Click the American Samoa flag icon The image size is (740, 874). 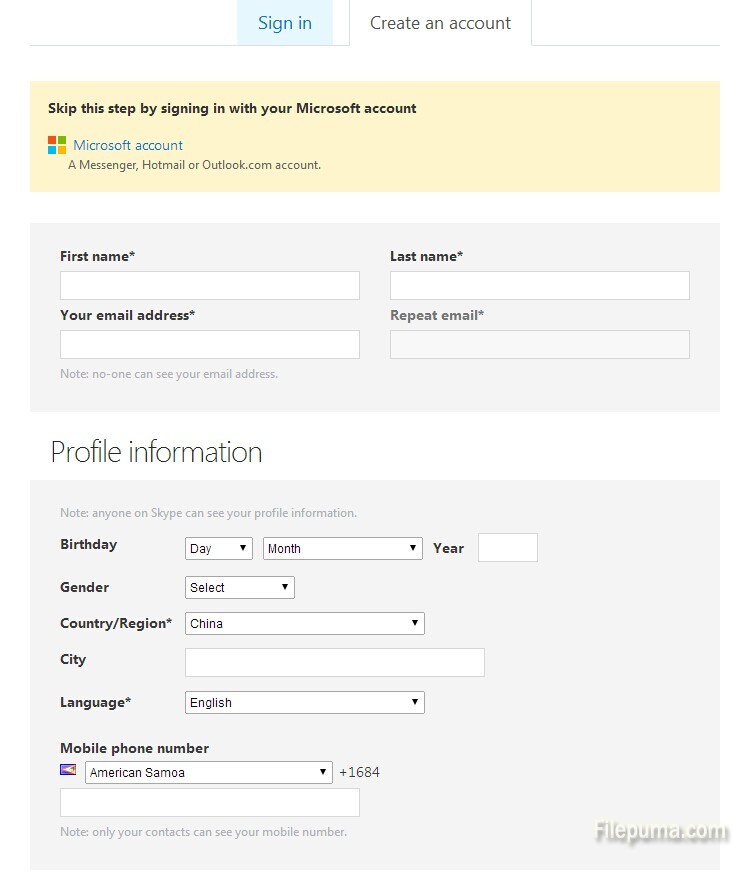pyautogui.click(x=68, y=770)
